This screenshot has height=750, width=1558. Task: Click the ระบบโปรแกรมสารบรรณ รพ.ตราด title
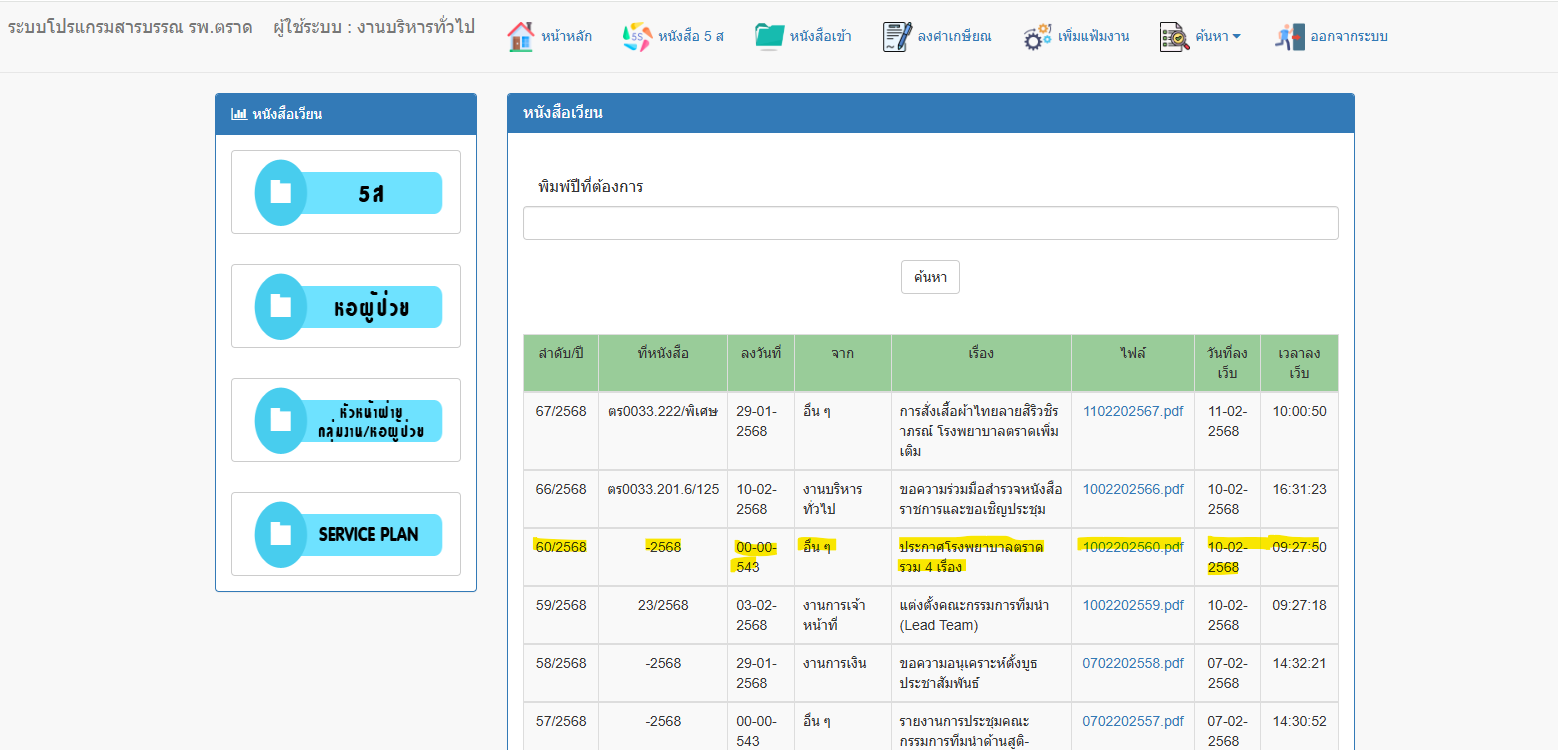[x=130, y=28]
